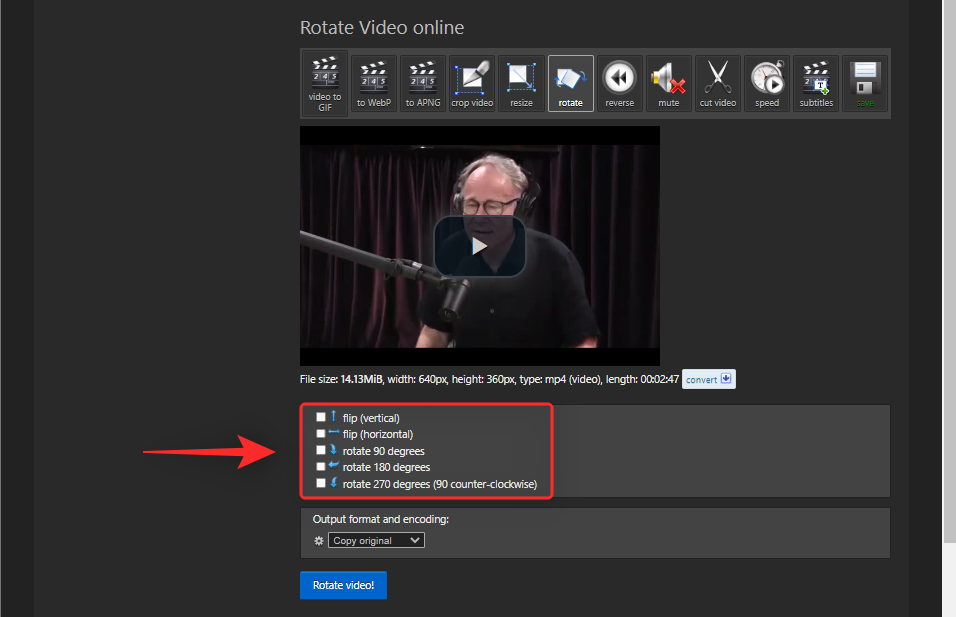Open the Copy original encoding dropdown
956x617 pixels.
pos(376,540)
